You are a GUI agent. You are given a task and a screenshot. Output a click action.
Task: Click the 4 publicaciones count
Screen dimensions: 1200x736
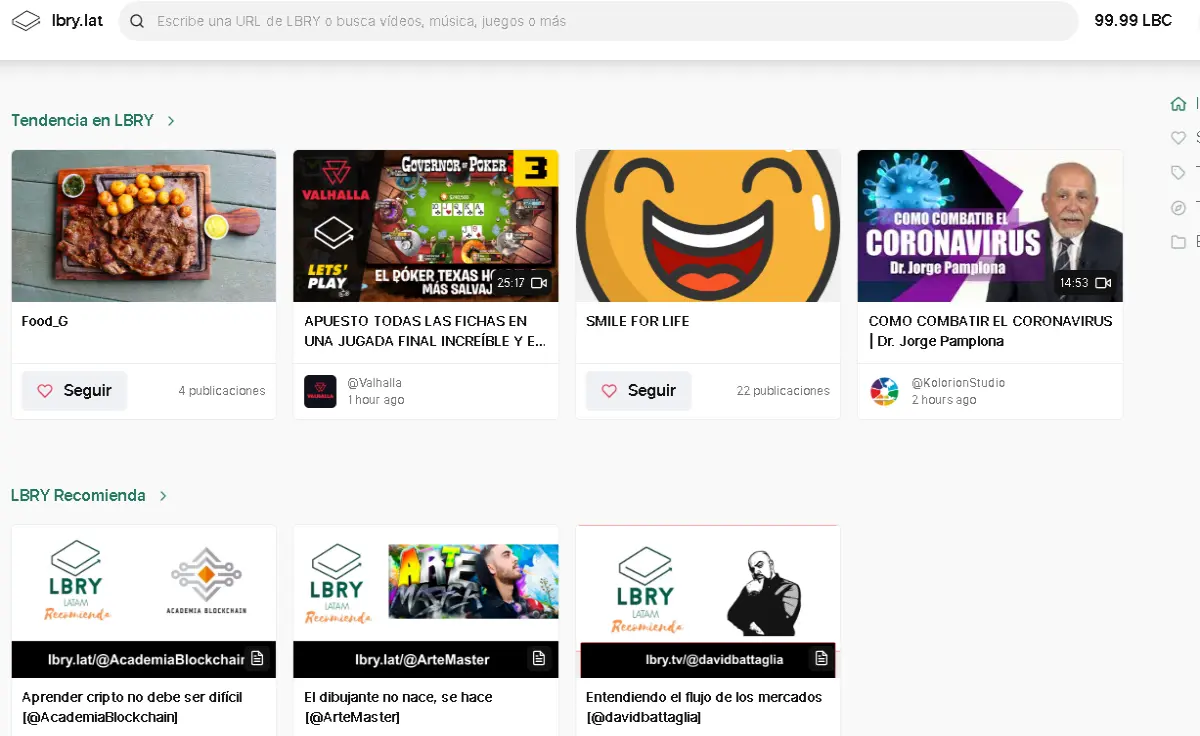222,391
